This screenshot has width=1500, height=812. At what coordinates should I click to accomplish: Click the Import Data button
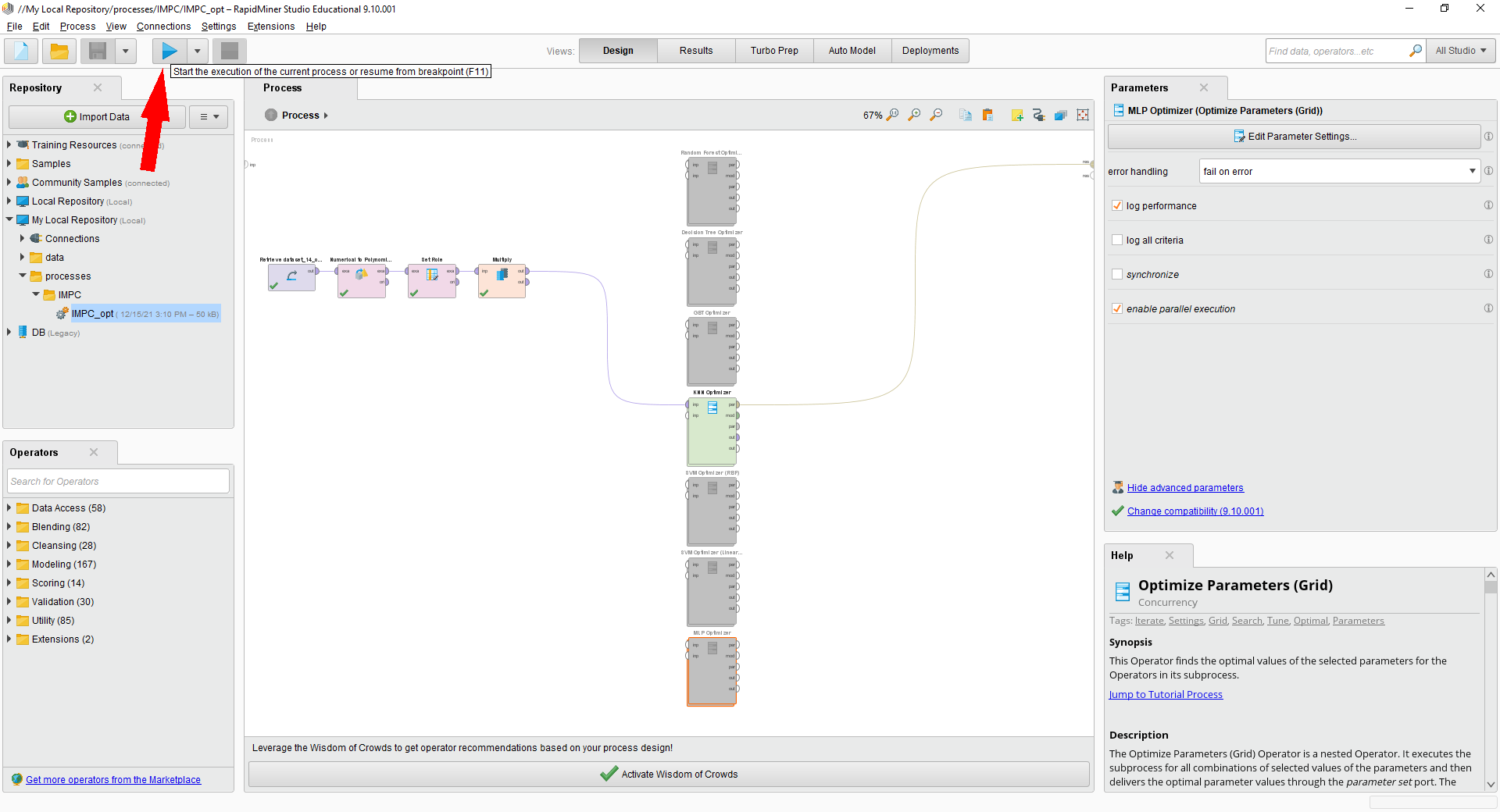pyautogui.click(x=97, y=116)
